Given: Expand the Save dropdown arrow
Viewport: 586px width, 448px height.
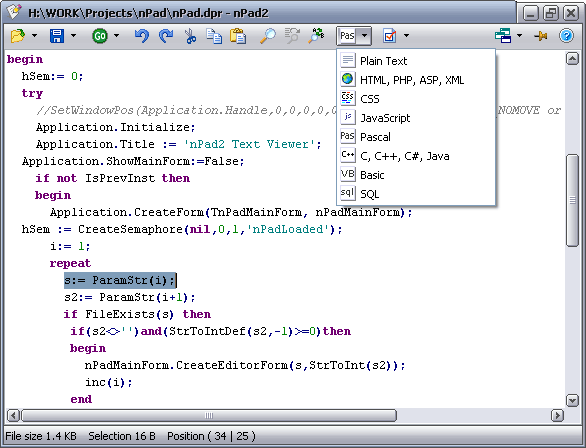Looking at the screenshot, I should tap(73, 36).
